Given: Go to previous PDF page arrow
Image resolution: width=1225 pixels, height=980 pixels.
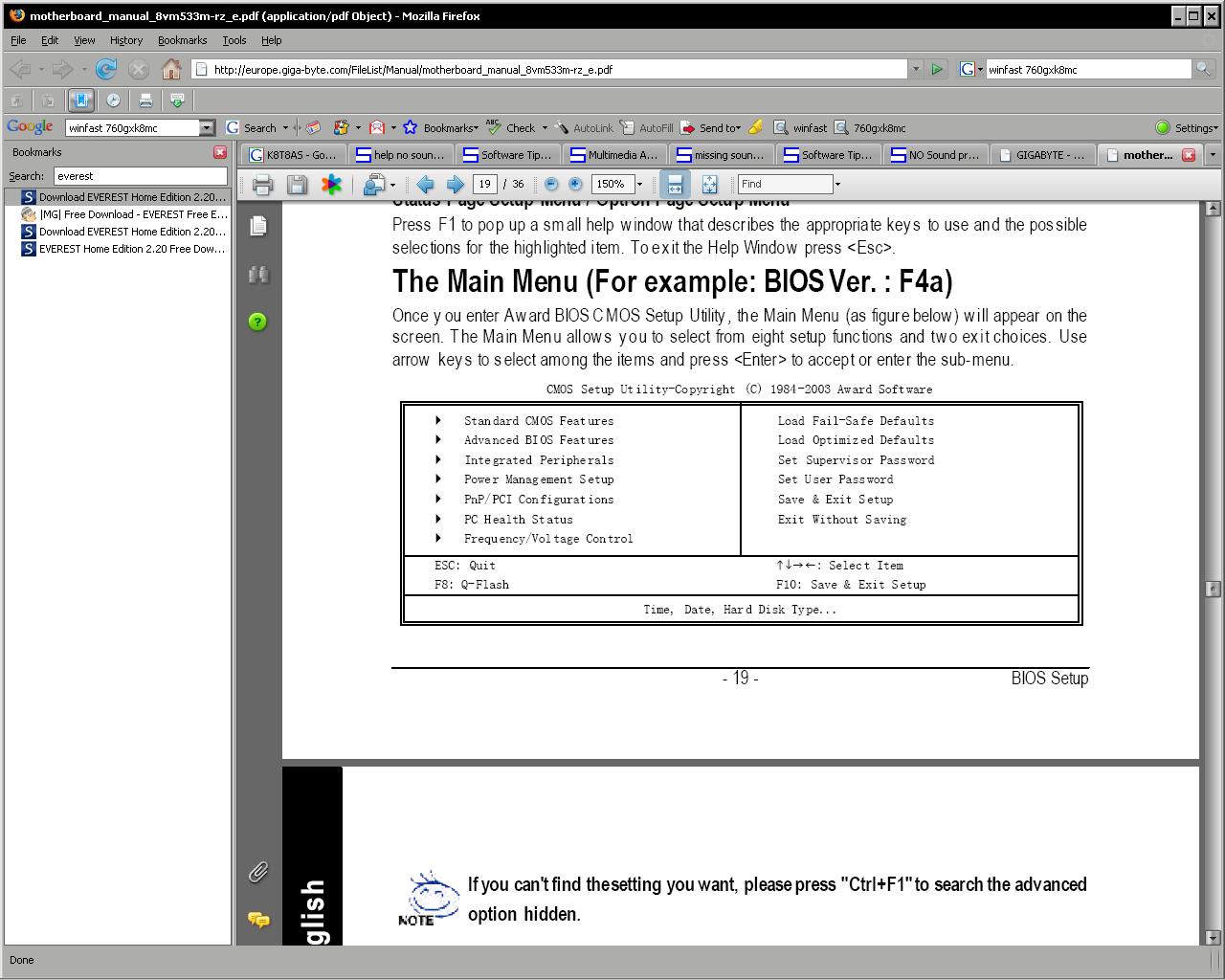Looking at the screenshot, I should 425,185.
